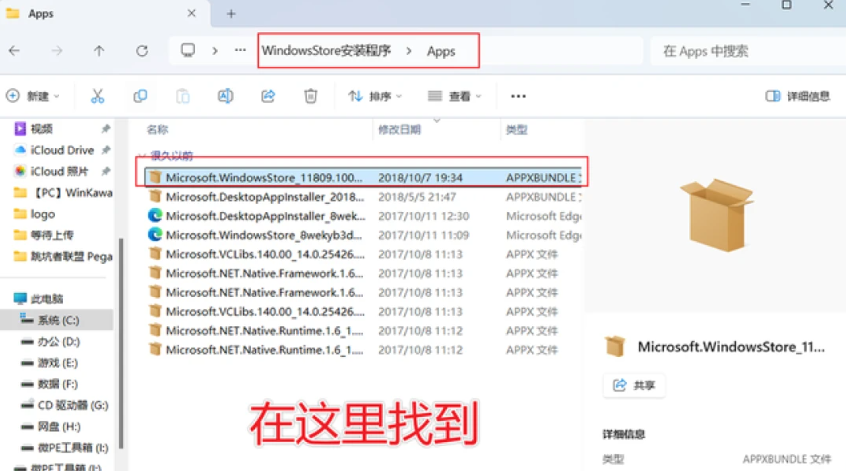Select drive 游戏 (E:) in sidebar
This screenshot has width=846, height=471.
click(x=50, y=363)
